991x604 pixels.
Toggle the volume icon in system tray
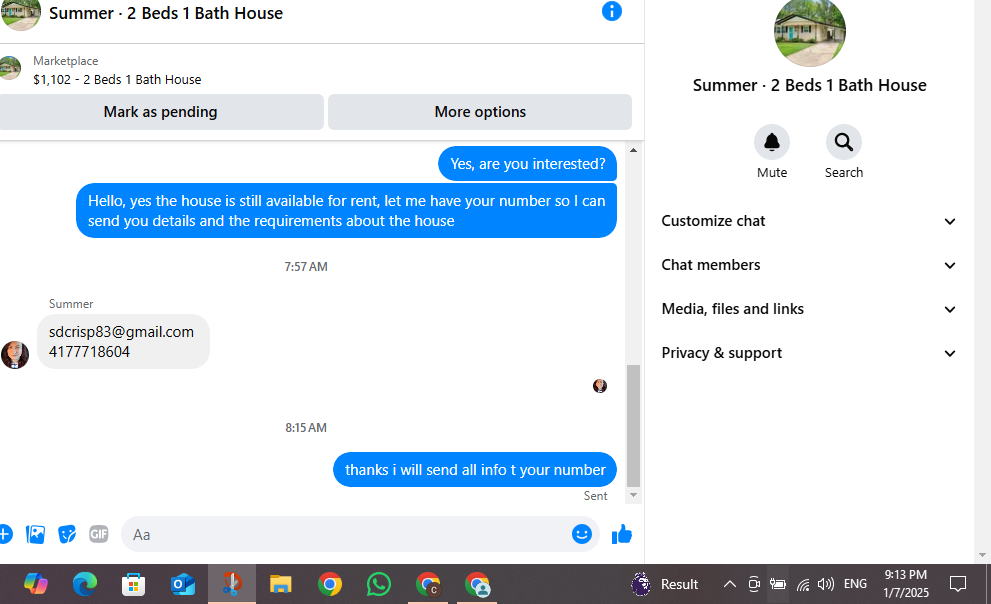(x=825, y=584)
